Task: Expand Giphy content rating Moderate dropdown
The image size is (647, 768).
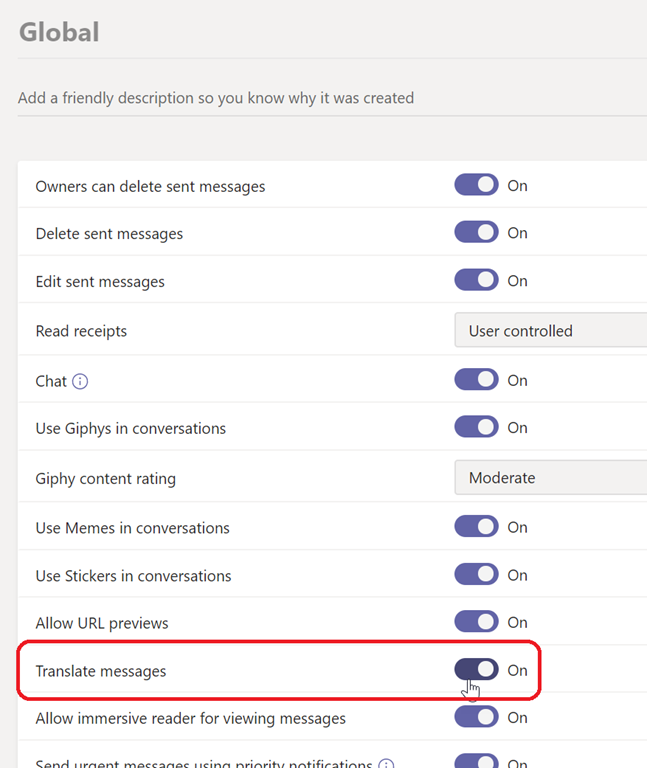Action: pyautogui.click(x=550, y=478)
